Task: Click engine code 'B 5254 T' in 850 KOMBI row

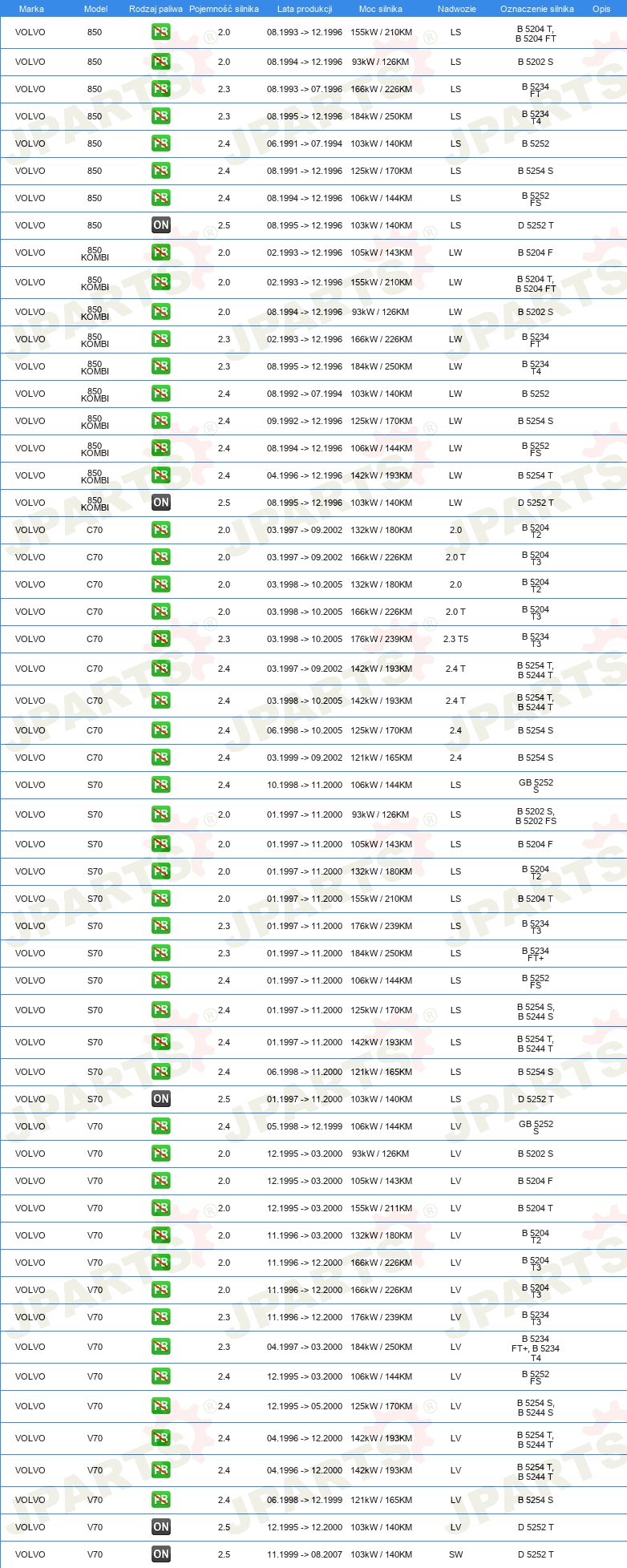Action: (536, 475)
